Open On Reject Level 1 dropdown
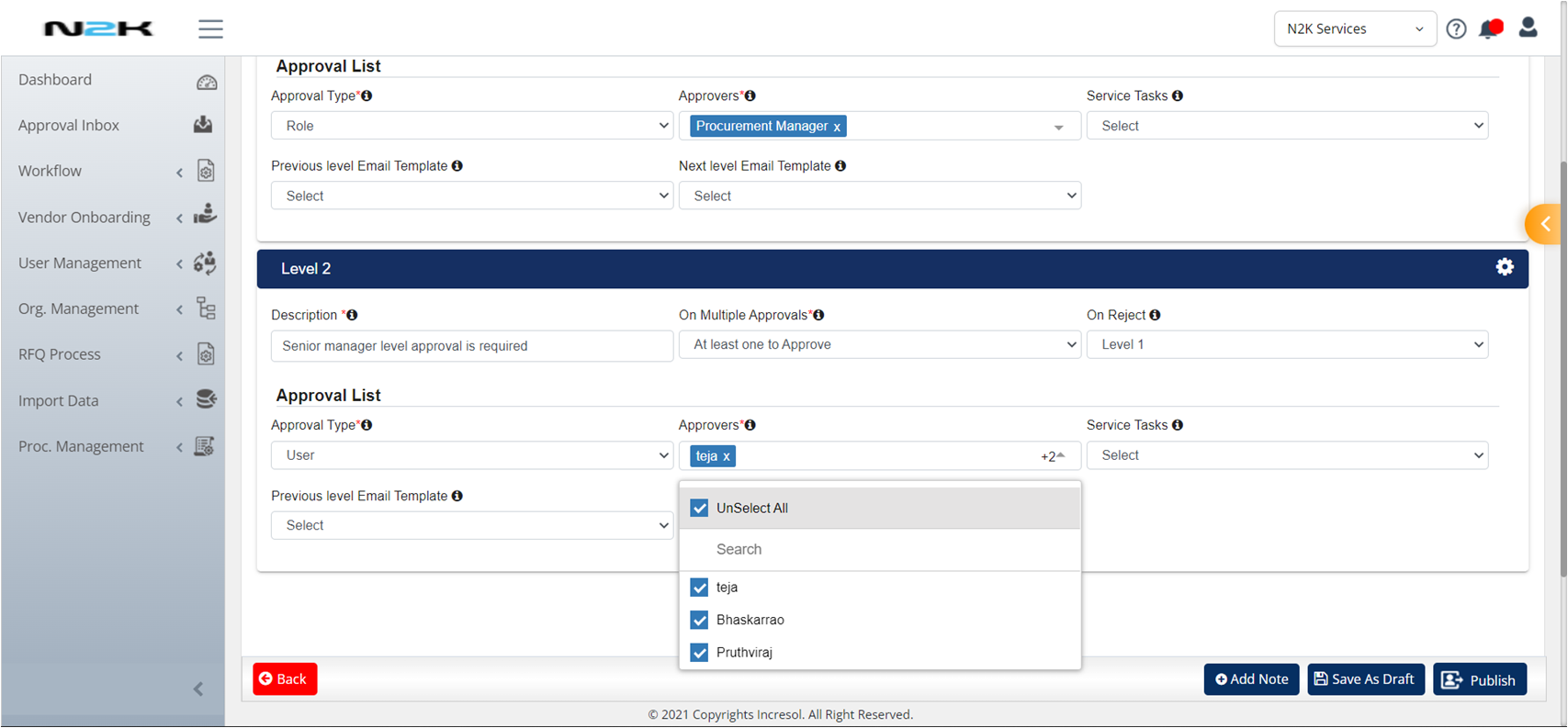This screenshot has width=1568, height=728. coord(1287,344)
